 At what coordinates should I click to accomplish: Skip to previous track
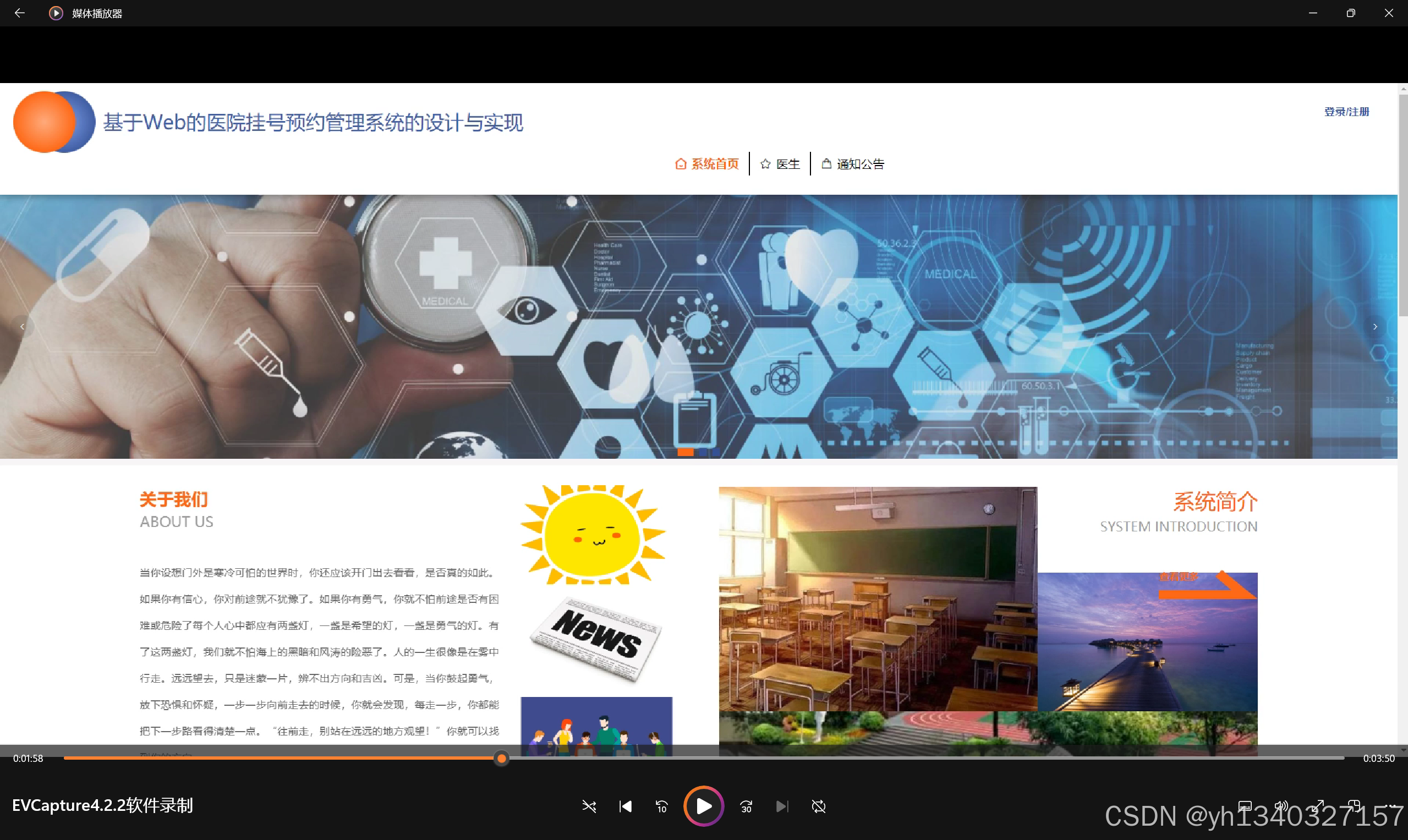625,806
